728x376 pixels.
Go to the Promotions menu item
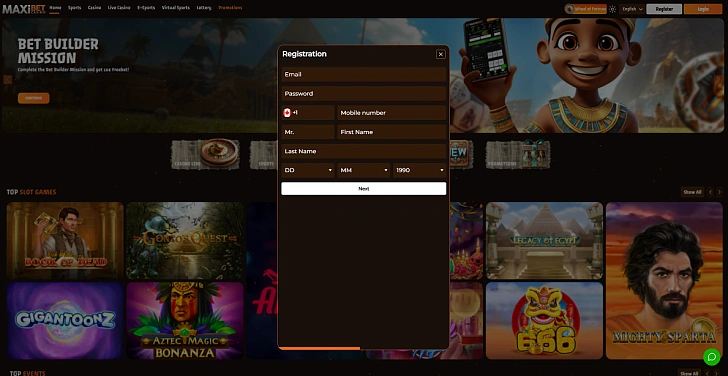pyautogui.click(x=230, y=8)
